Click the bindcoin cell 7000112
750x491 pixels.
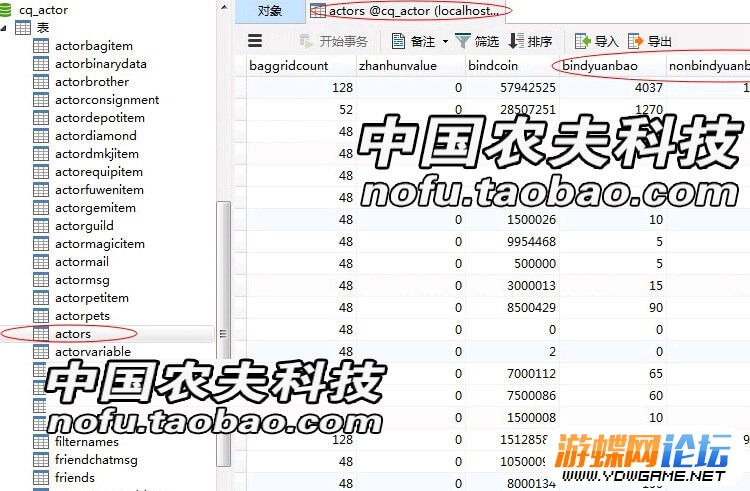click(512, 373)
